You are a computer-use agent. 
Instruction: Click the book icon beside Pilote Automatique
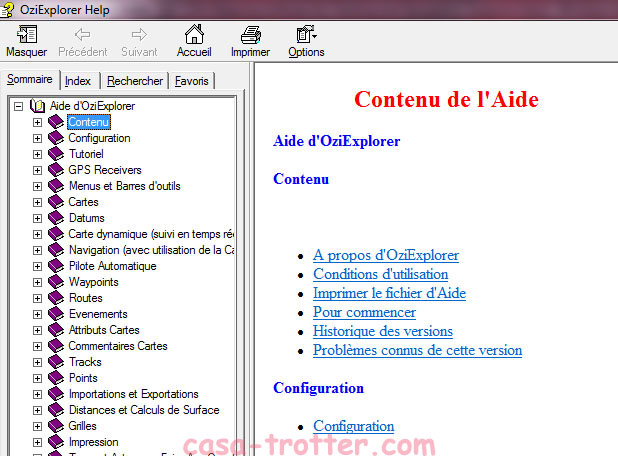pos(56,266)
